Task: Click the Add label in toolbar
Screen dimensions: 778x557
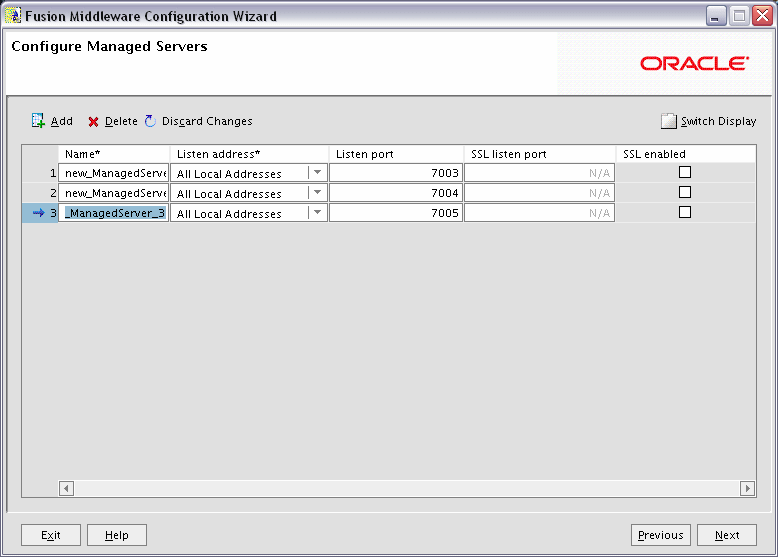Action: [x=62, y=121]
